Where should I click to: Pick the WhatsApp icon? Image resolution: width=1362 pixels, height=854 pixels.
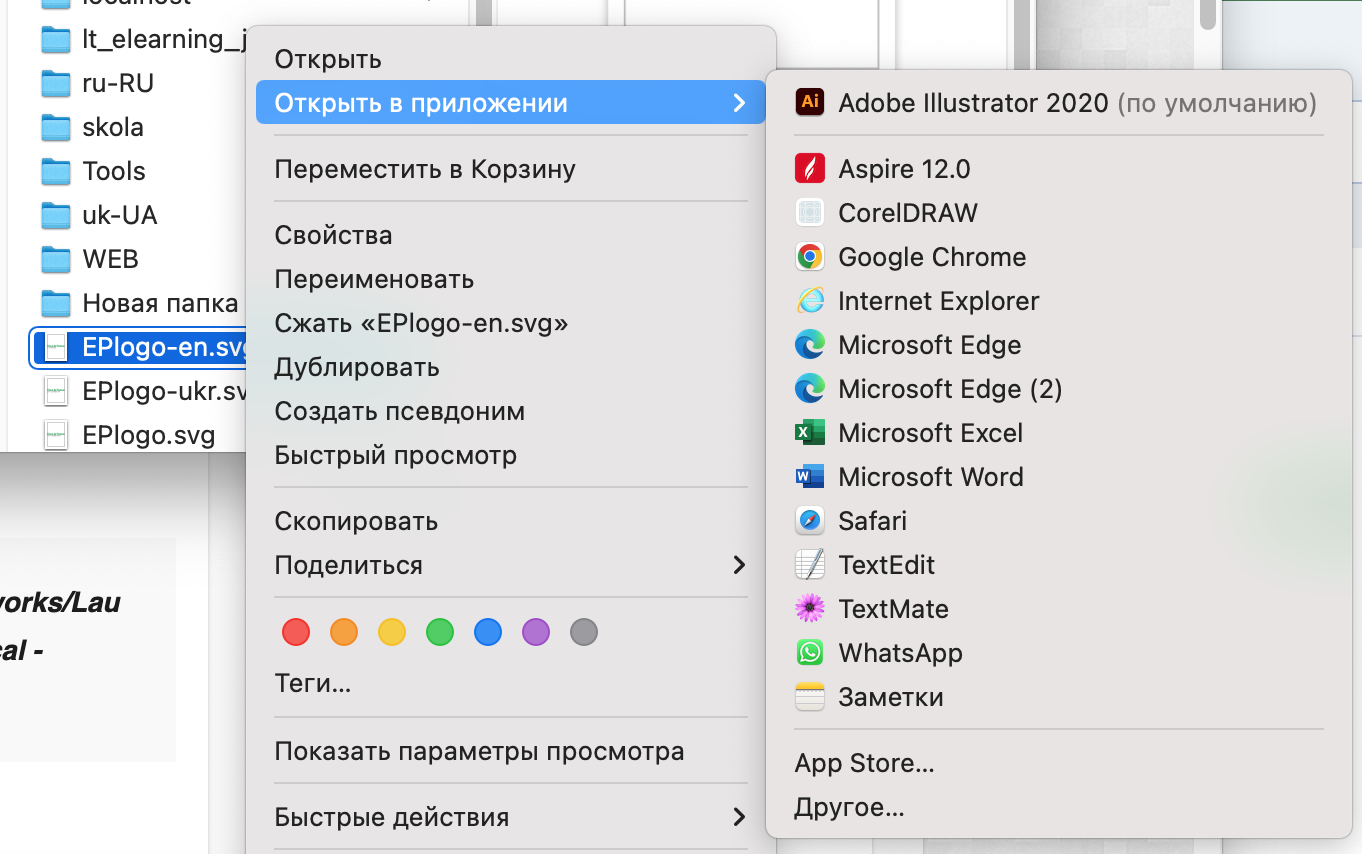tap(809, 653)
